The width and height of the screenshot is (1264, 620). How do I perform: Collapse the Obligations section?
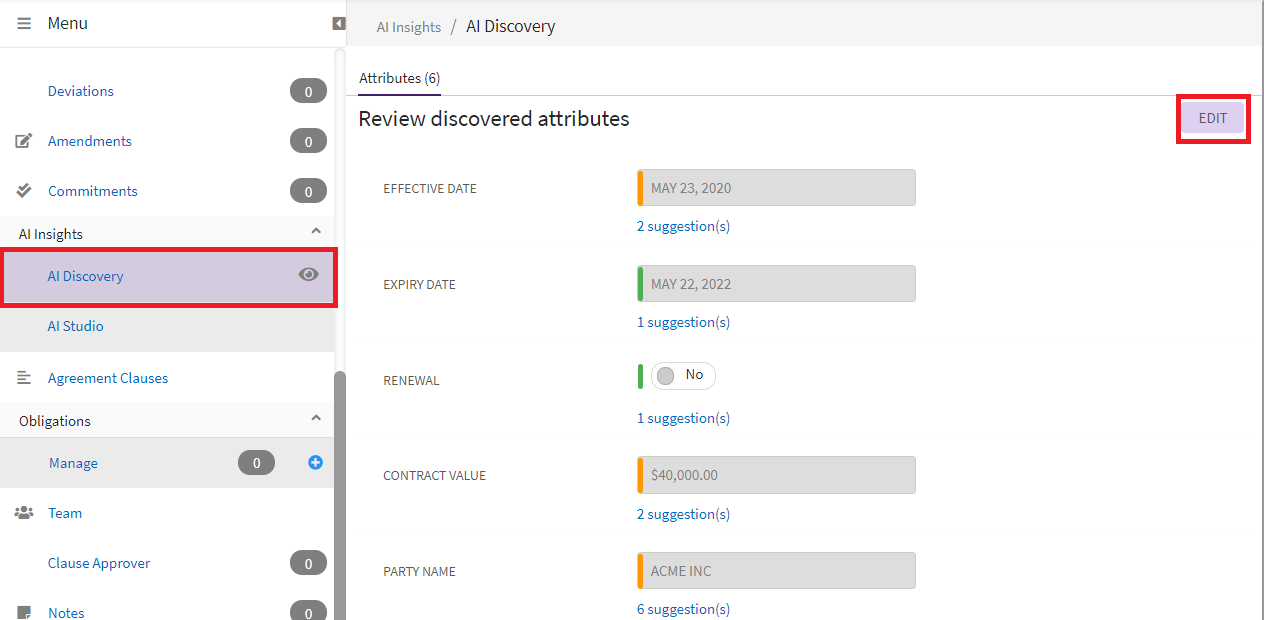(316, 419)
